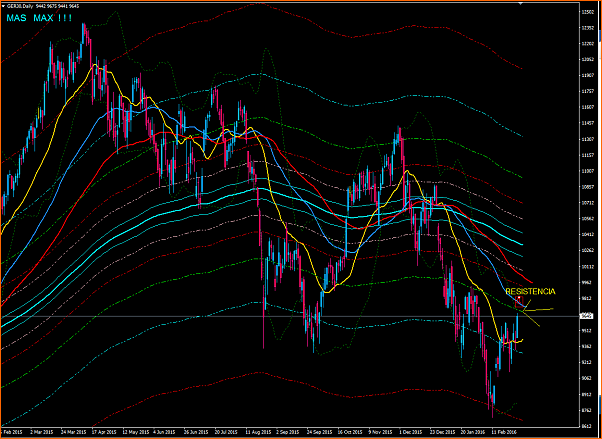Image resolution: width=602 pixels, height=439 pixels.
Task: Click the 23 Dec 2015 date label
Action: coord(442,431)
